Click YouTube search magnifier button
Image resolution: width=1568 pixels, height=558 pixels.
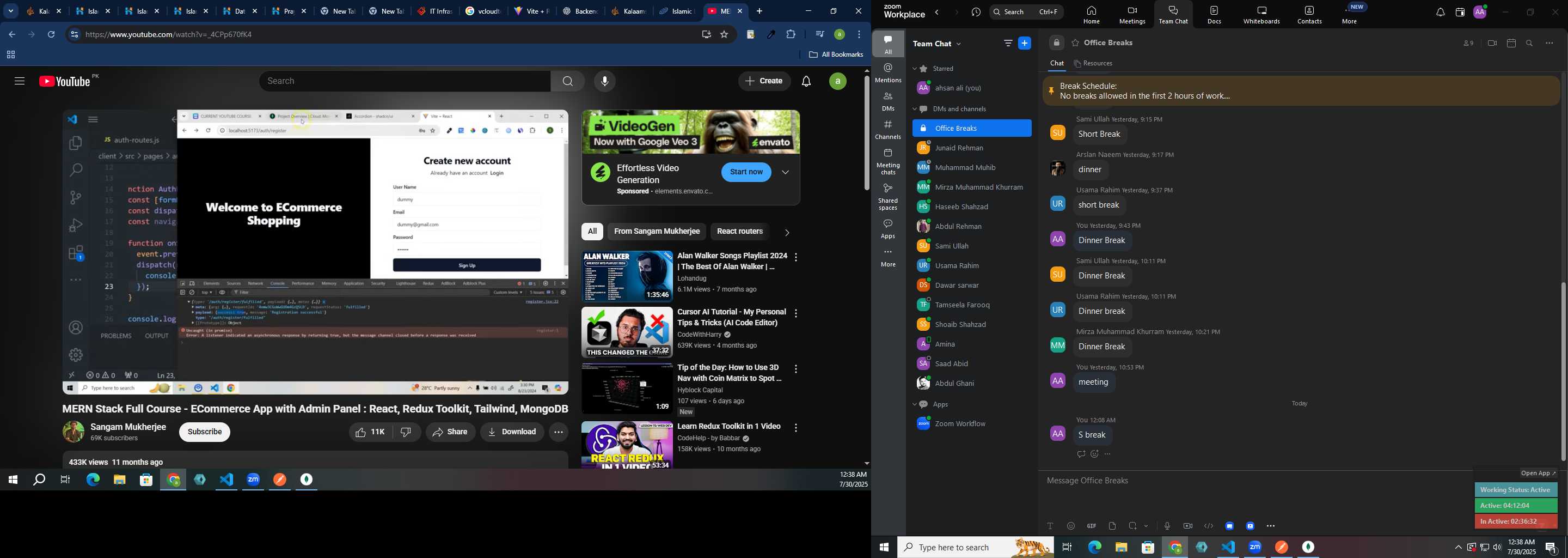coord(567,81)
